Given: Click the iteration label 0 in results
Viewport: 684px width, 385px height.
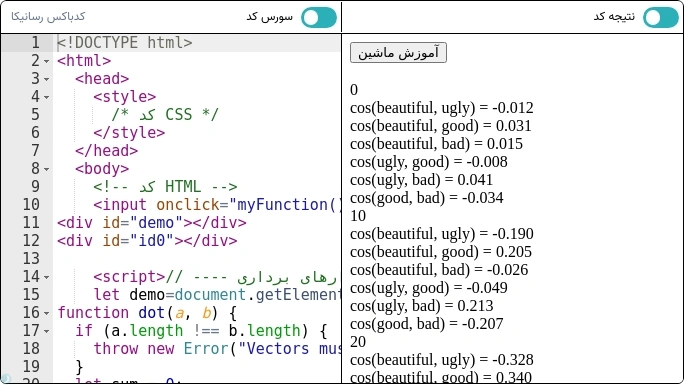Looking at the screenshot, I should pyautogui.click(x=354, y=90).
